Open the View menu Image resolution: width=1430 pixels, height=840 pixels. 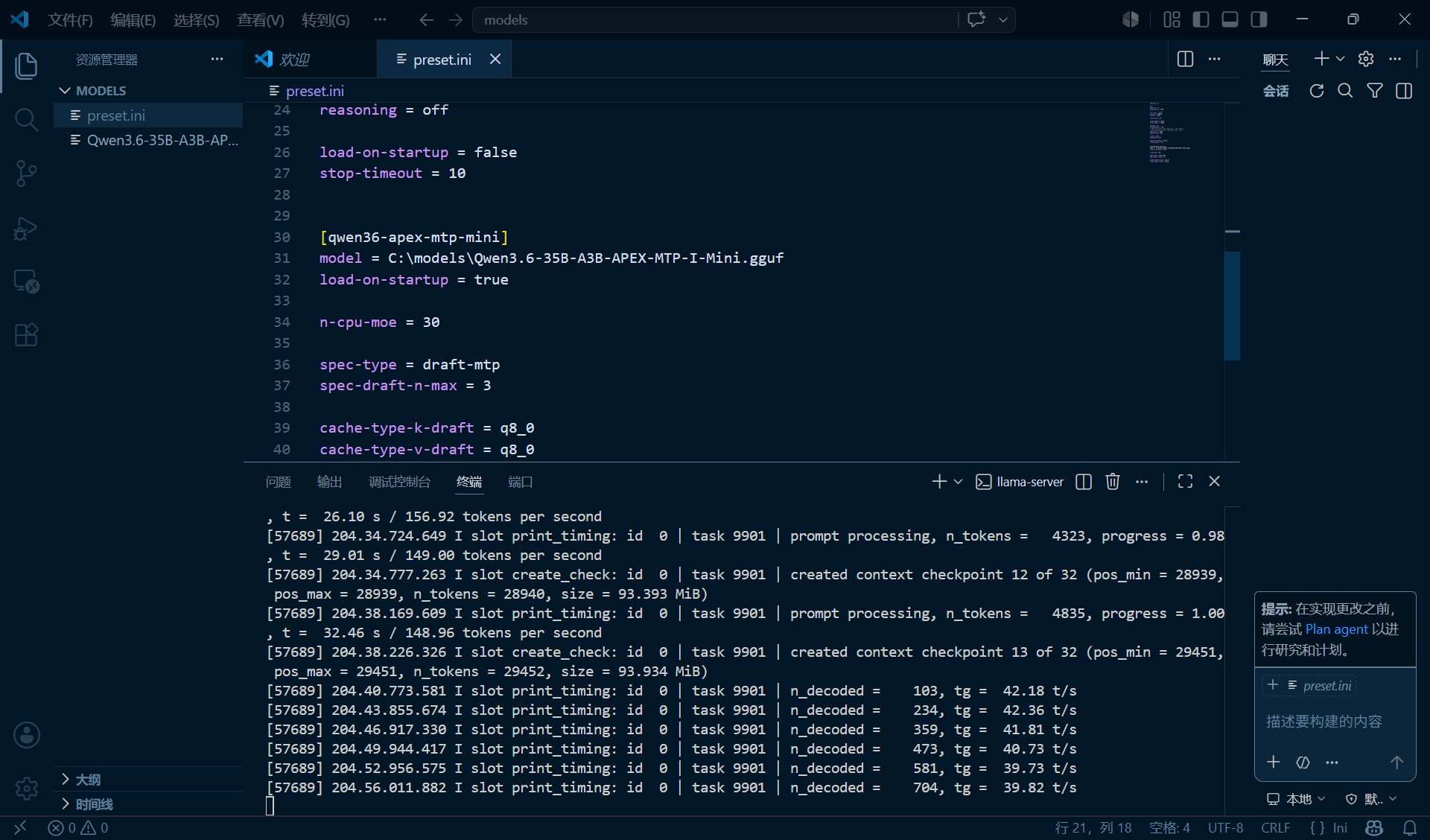pyautogui.click(x=260, y=20)
